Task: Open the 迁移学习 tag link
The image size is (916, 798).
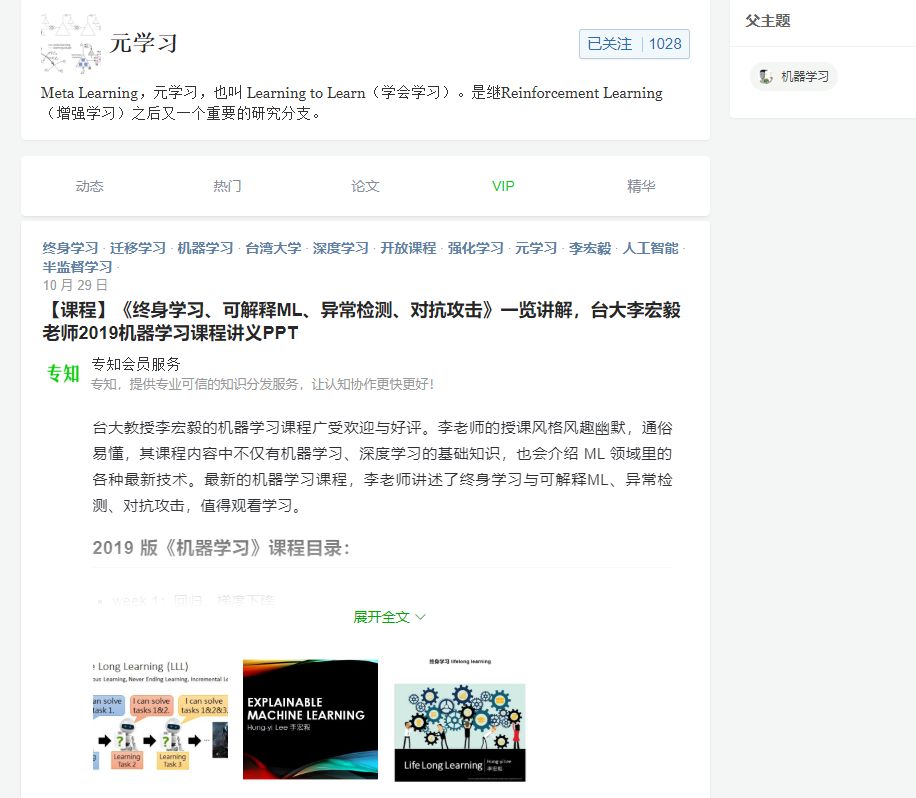Action: coord(138,248)
